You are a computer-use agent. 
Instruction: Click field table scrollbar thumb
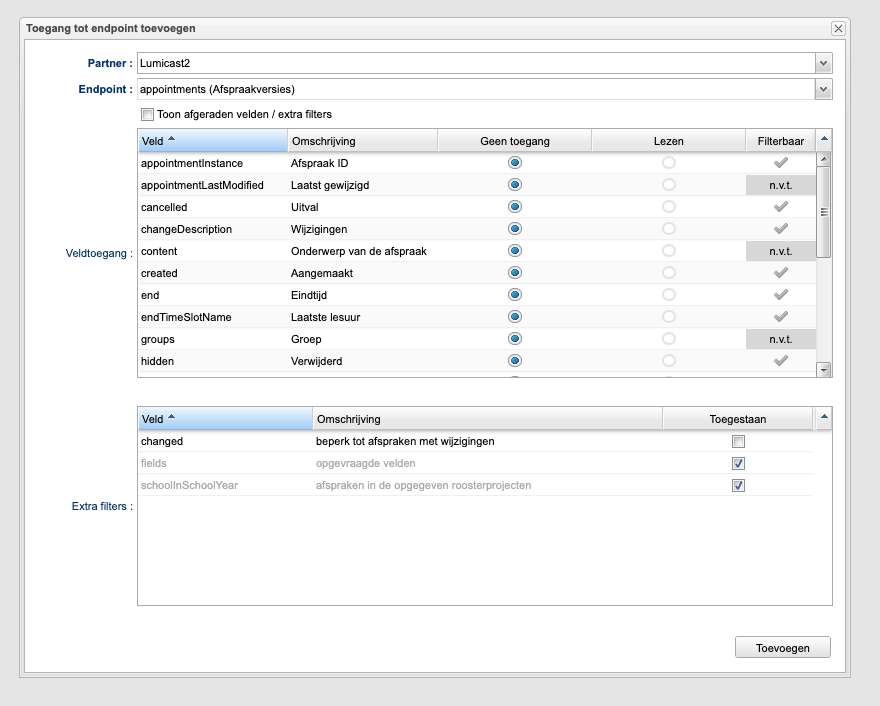[824, 212]
